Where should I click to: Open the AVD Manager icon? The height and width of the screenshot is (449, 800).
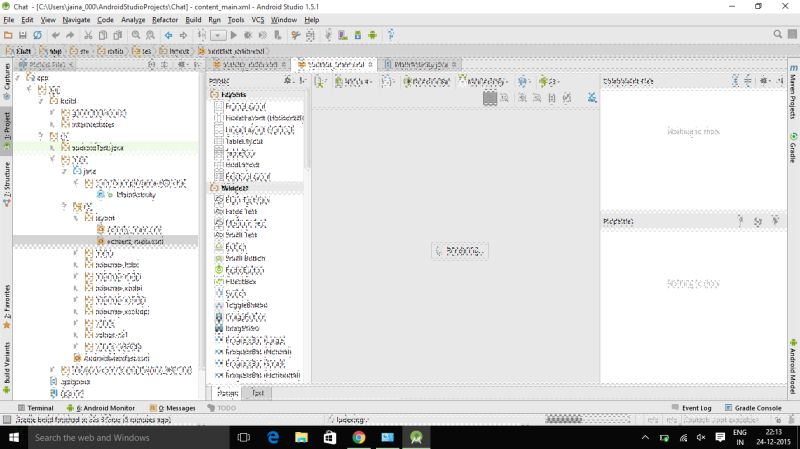[x=343, y=35]
